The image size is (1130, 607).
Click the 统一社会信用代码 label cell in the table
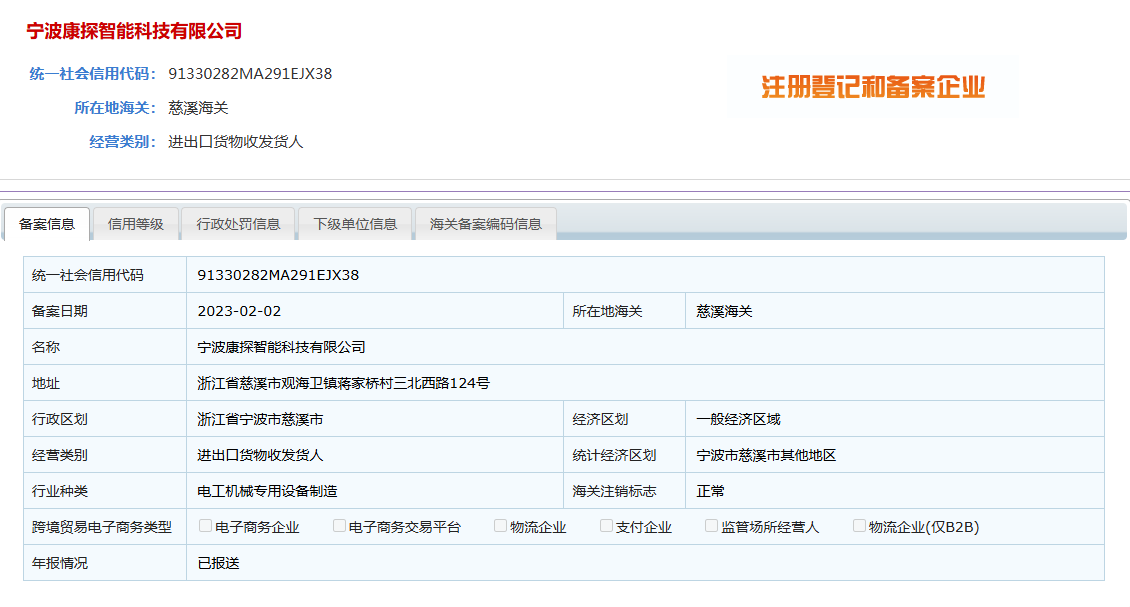(x=105, y=275)
